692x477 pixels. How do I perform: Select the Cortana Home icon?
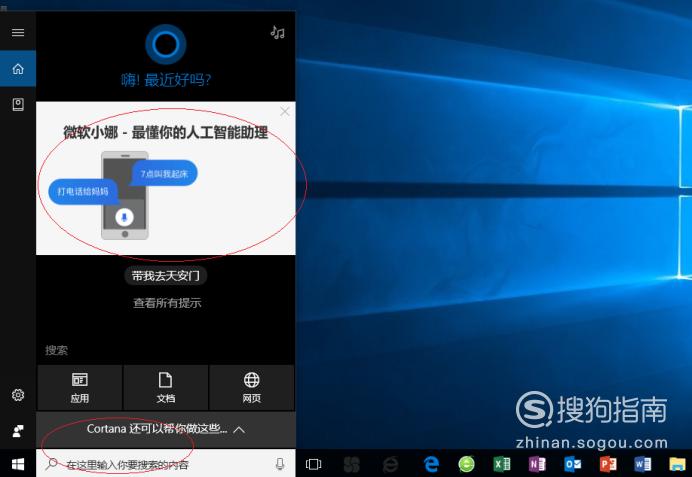[x=18, y=69]
